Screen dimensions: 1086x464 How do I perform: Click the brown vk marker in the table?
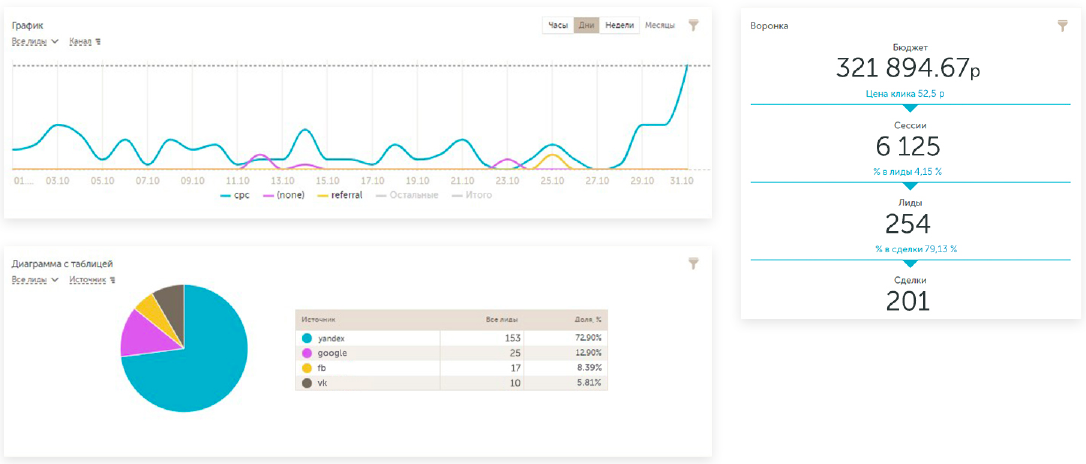click(x=307, y=382)
